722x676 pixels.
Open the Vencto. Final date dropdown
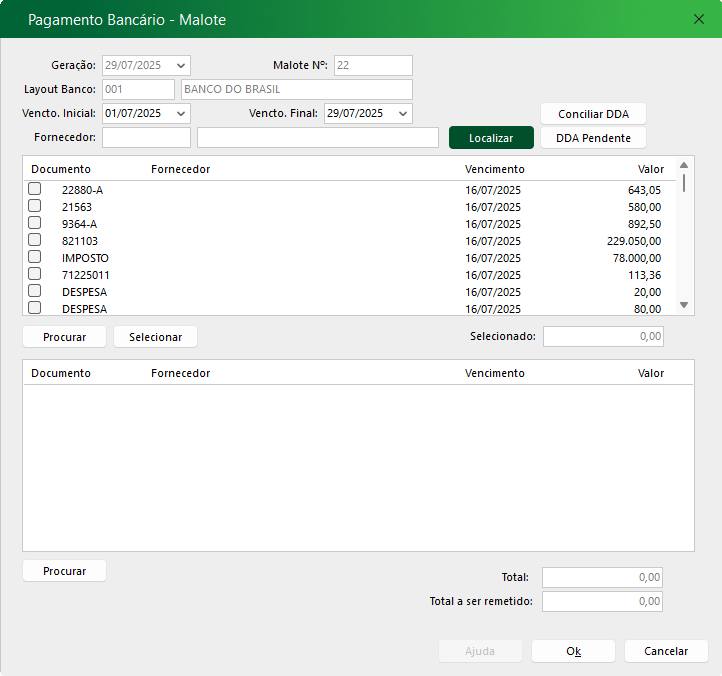coord(403,114)
